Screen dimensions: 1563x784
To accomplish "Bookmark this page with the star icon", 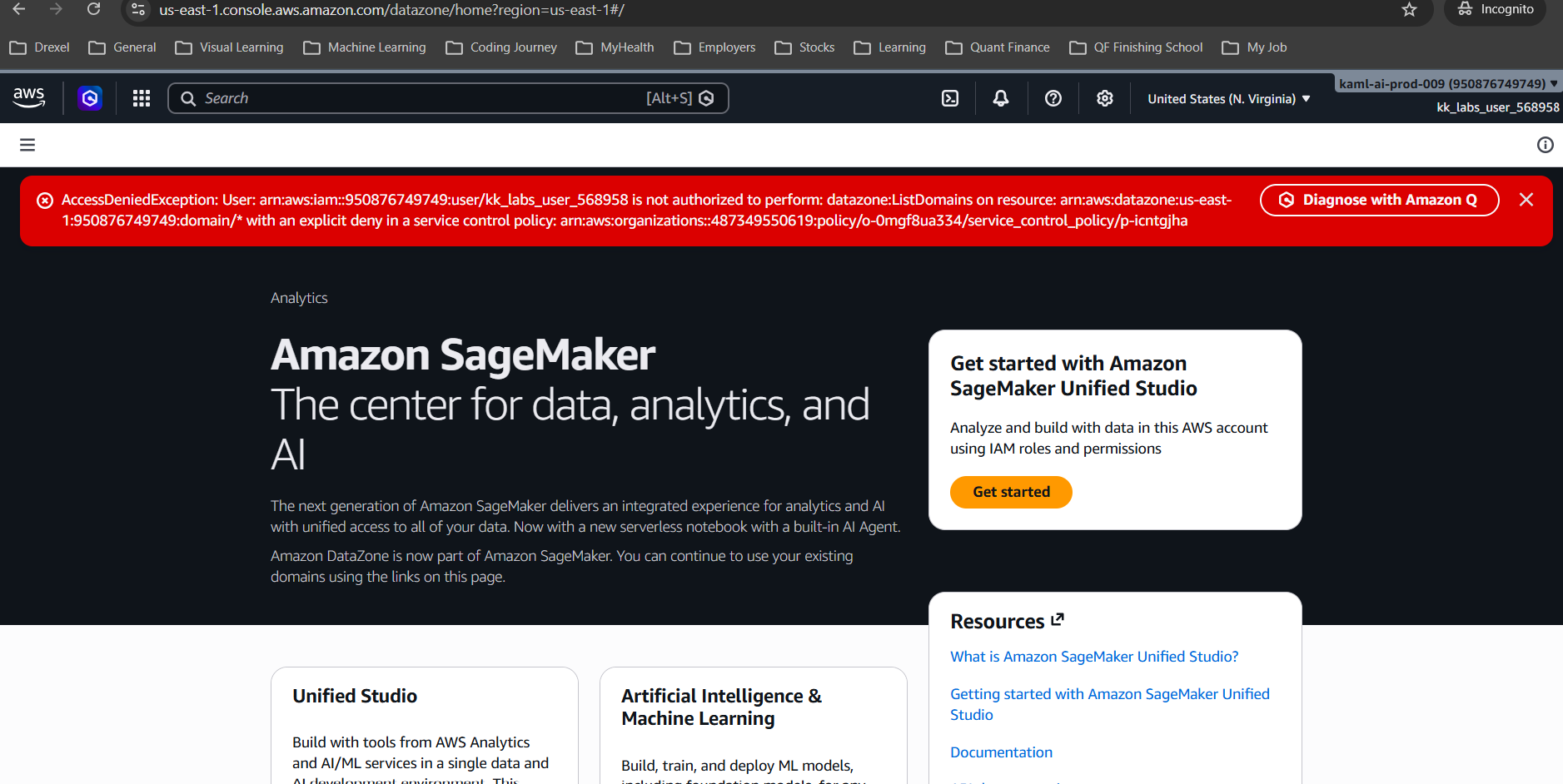I will point(1409,9).
